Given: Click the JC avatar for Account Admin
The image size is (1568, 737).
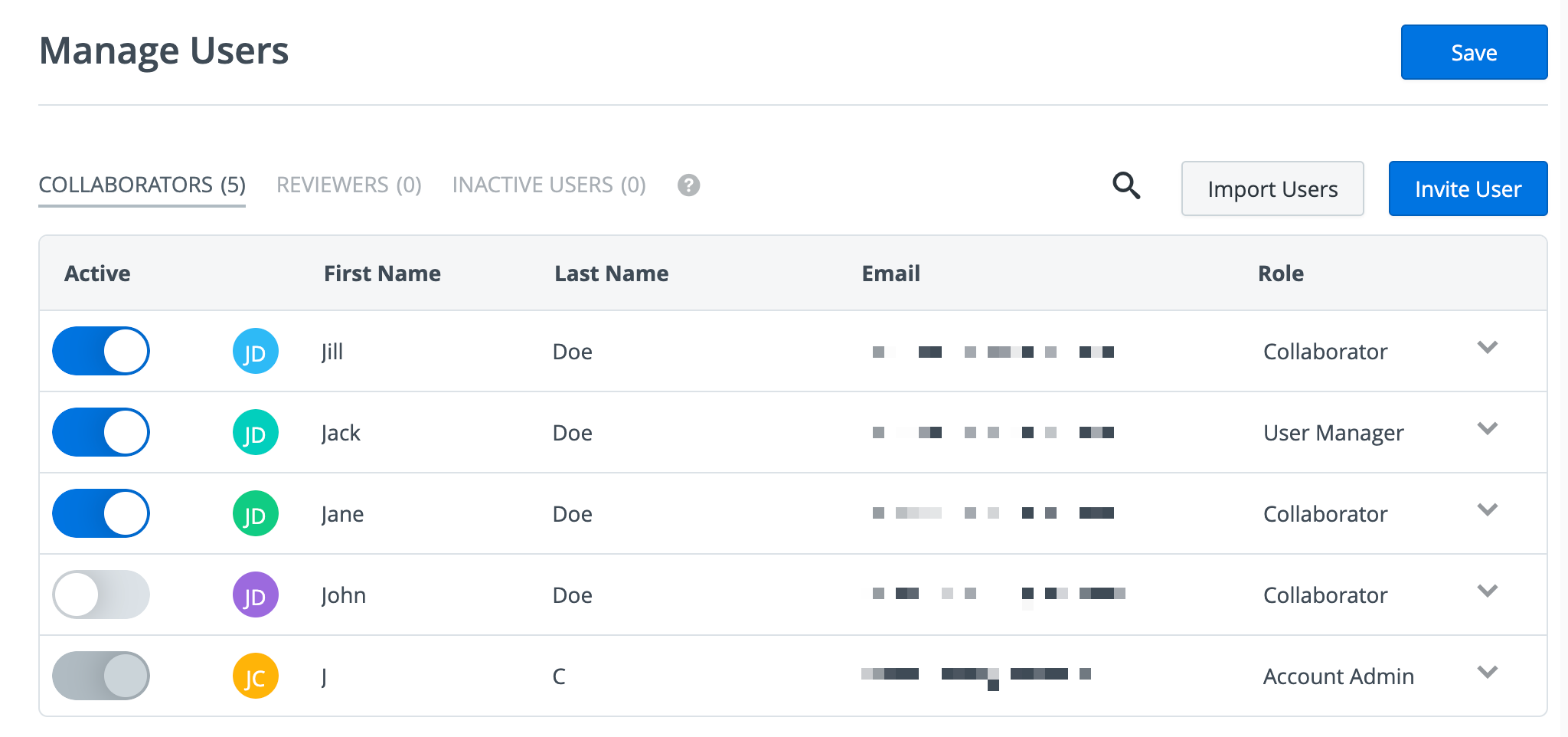Looking at the screenshot, I should pyautogui.click(x=255, y=676).
